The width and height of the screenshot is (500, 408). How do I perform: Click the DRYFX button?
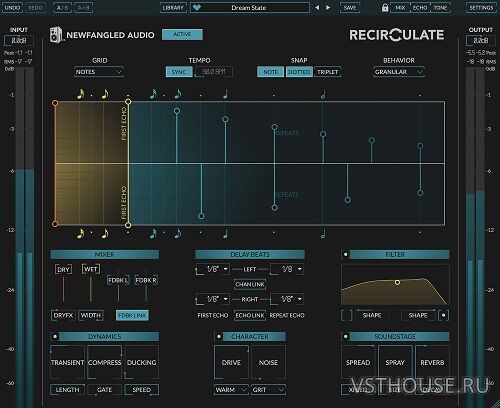tap(63, 315)
